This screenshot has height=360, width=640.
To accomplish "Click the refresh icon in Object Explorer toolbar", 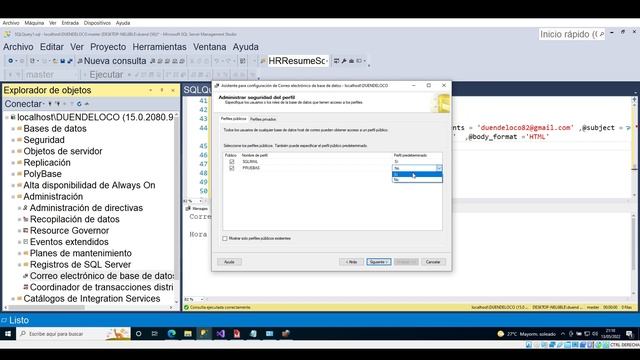I will pyautogui.click(x=79, y=104).
